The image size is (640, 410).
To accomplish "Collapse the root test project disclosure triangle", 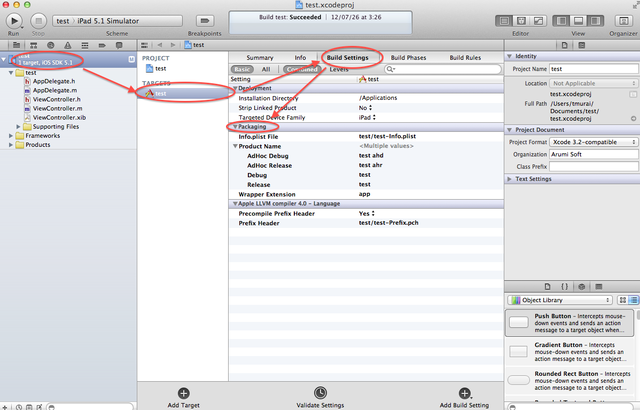I will point(4,60).
